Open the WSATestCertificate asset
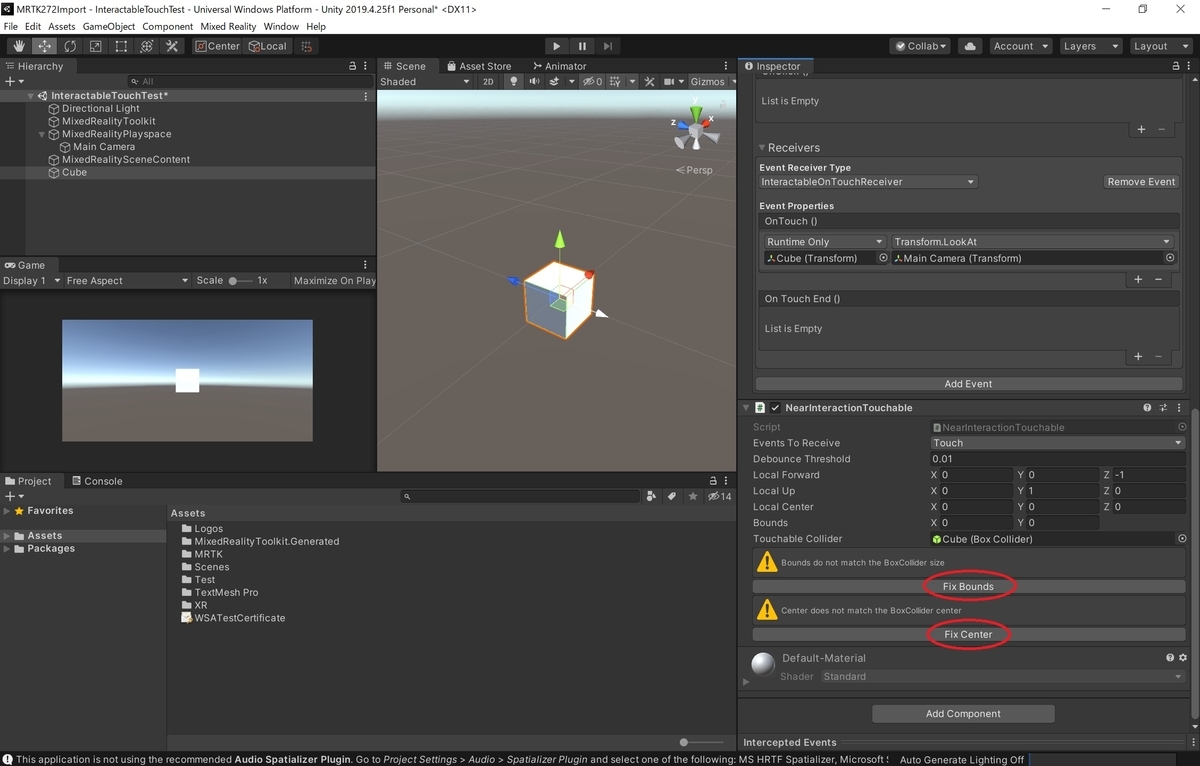Image resolution: width=1200 pixels, height=766 pixels. (239, 618)
